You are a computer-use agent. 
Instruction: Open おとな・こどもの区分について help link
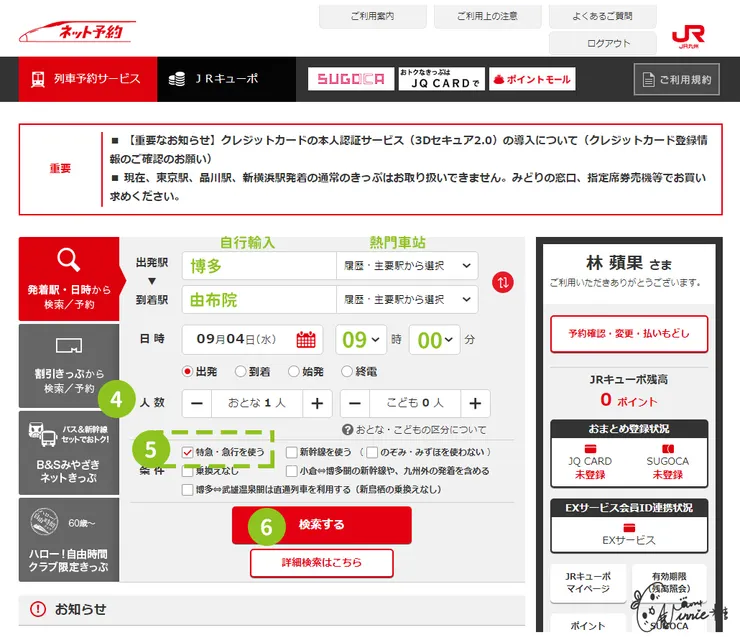[414, 430]
